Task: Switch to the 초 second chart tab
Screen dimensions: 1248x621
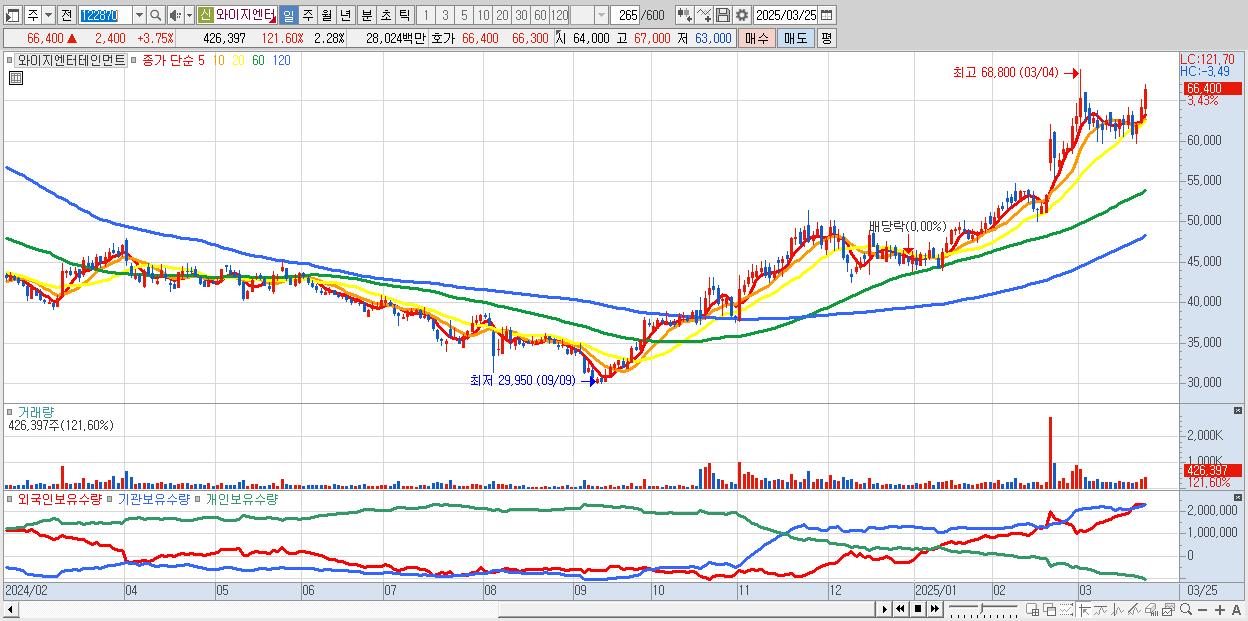Action: tap(385, 15)
